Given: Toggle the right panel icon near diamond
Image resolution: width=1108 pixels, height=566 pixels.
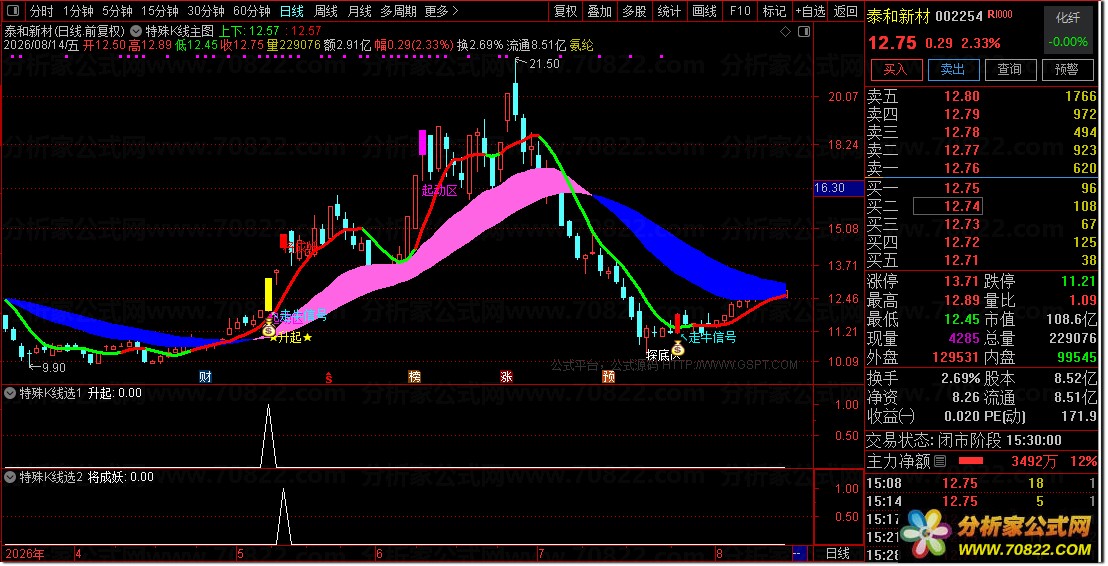Looking at the screenshot, I should 803,32.
